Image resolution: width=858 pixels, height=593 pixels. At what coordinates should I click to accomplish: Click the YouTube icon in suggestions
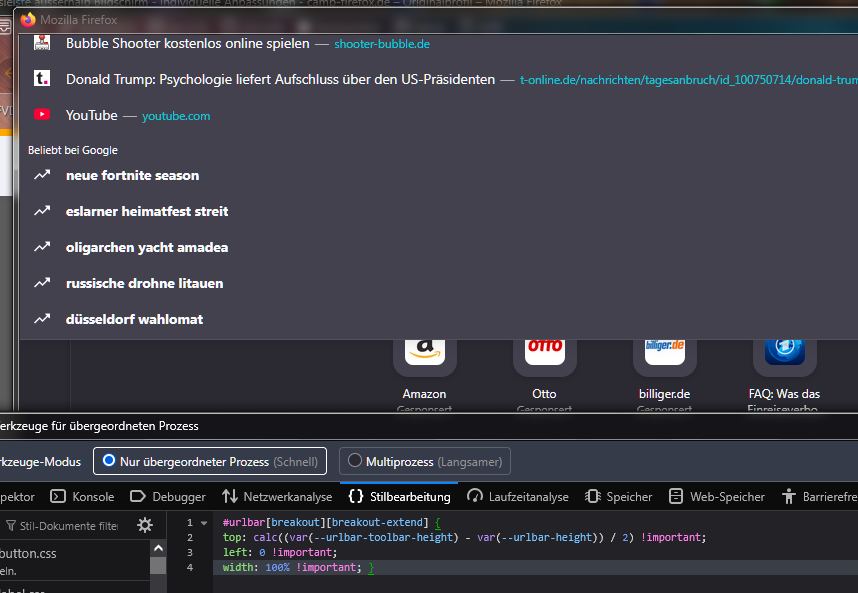(x=42, y=115)
